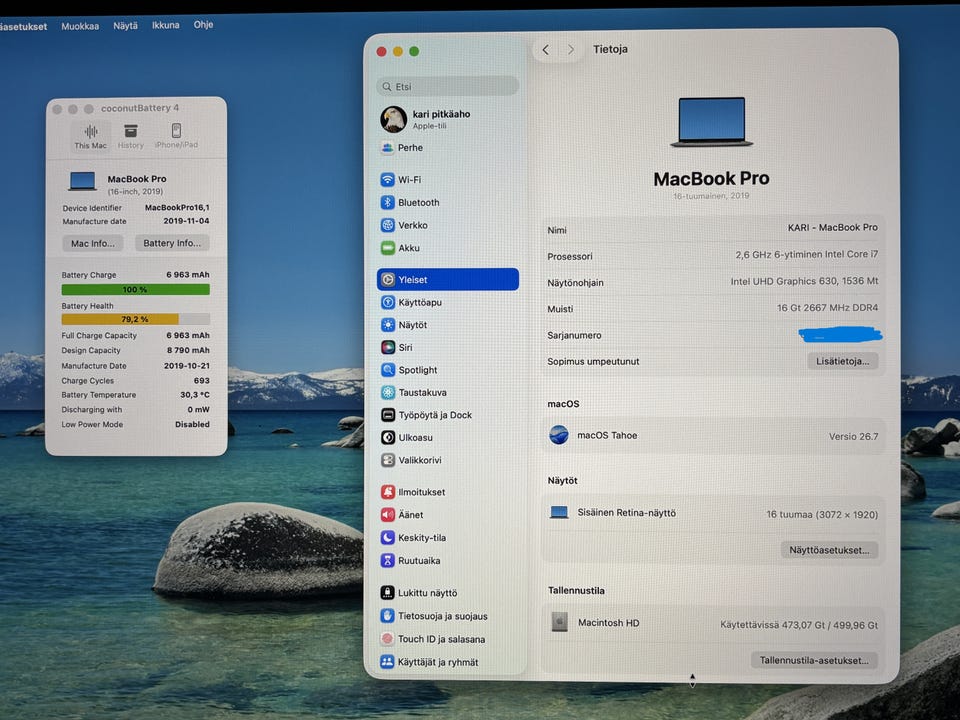Open Näyttöasetukset display settings button

point(829,550)
